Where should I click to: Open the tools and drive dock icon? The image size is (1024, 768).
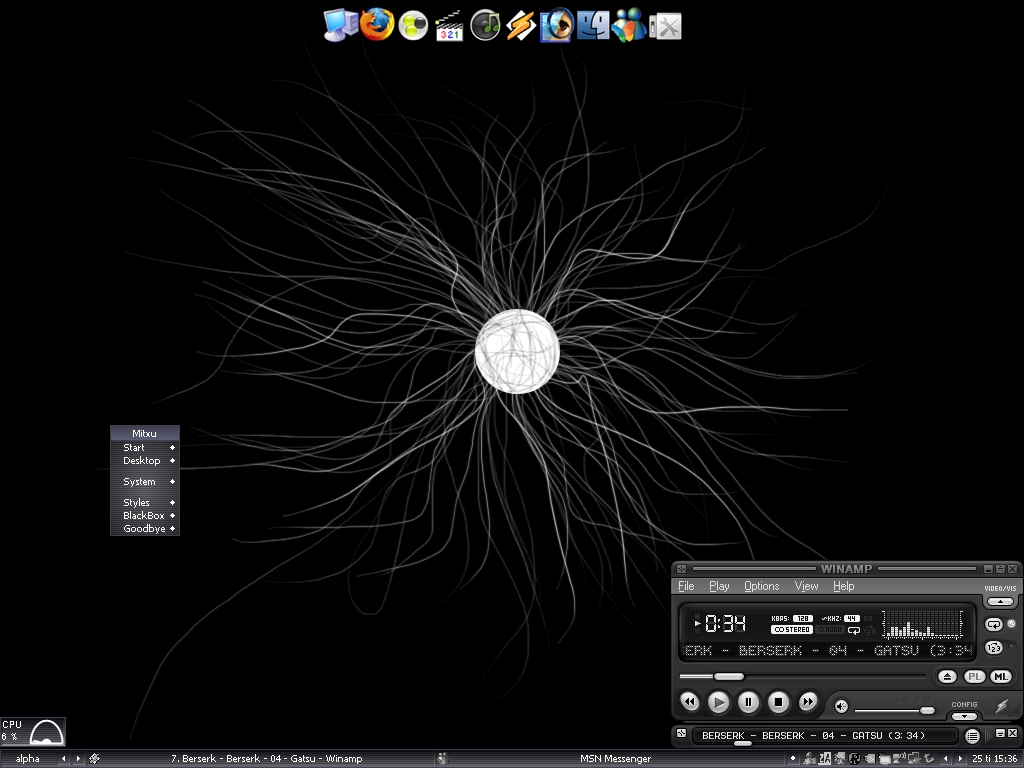pos(665,27)
